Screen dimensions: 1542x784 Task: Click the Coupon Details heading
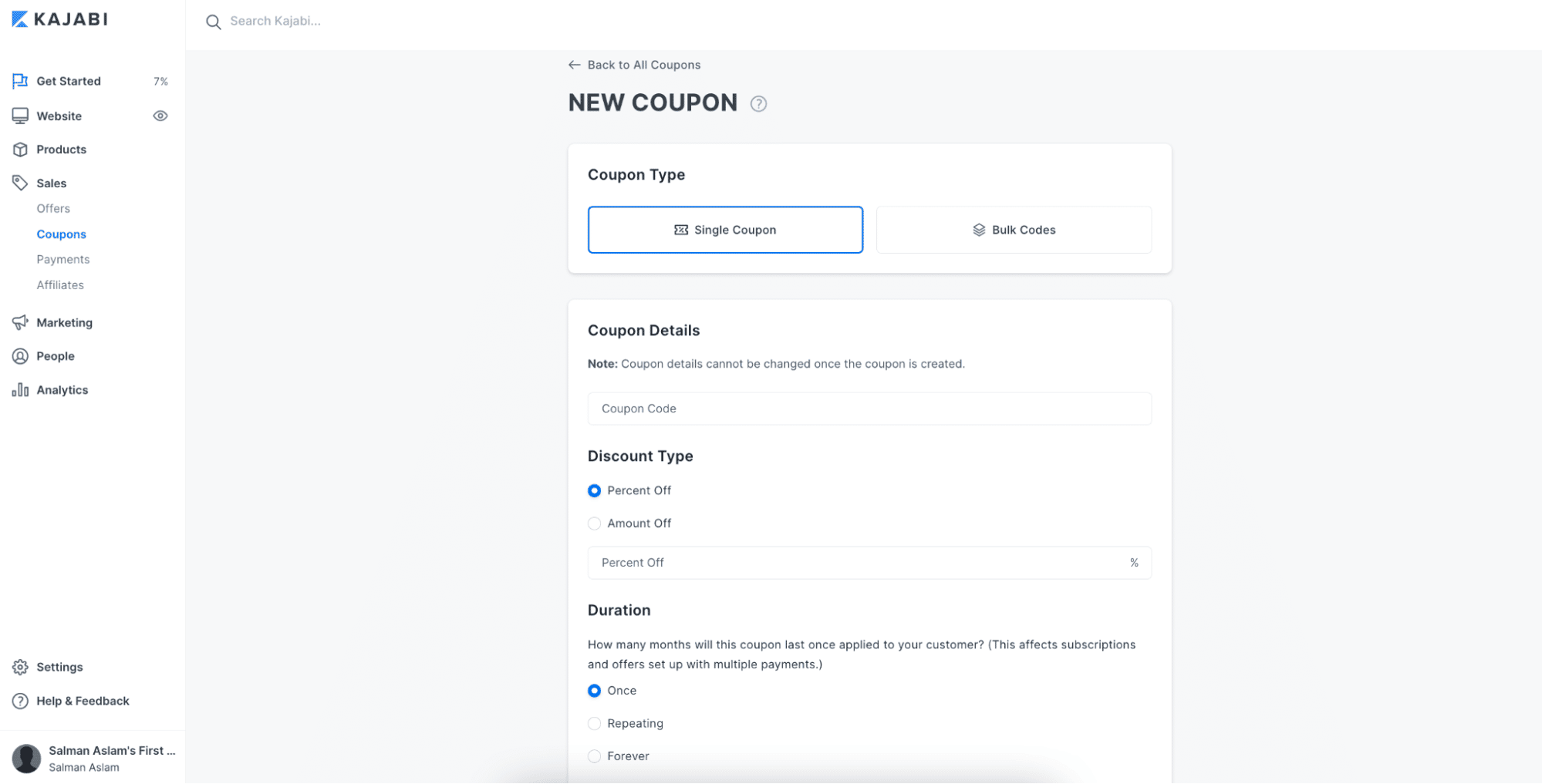[643, 330]
